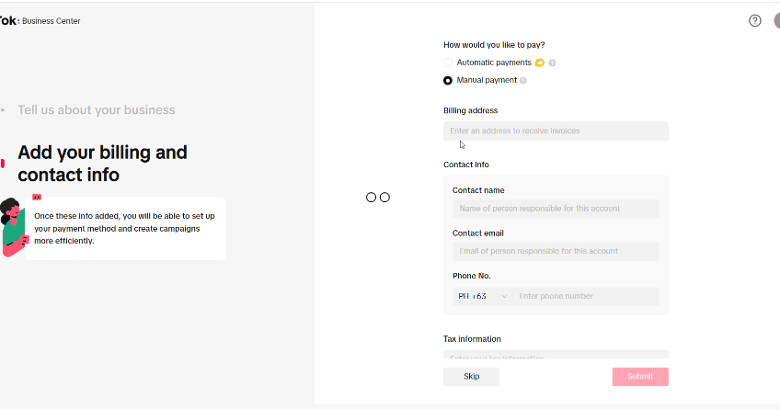Screen dimensions: 780x410
Task: Click the user profile avatar
Action: pos(777,20)
